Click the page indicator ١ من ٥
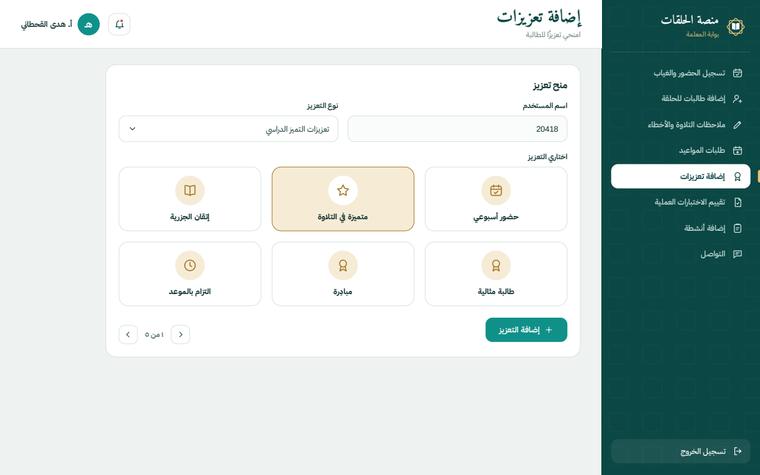The height and width of the screenshot is (475, 760). tap(154, 335)
